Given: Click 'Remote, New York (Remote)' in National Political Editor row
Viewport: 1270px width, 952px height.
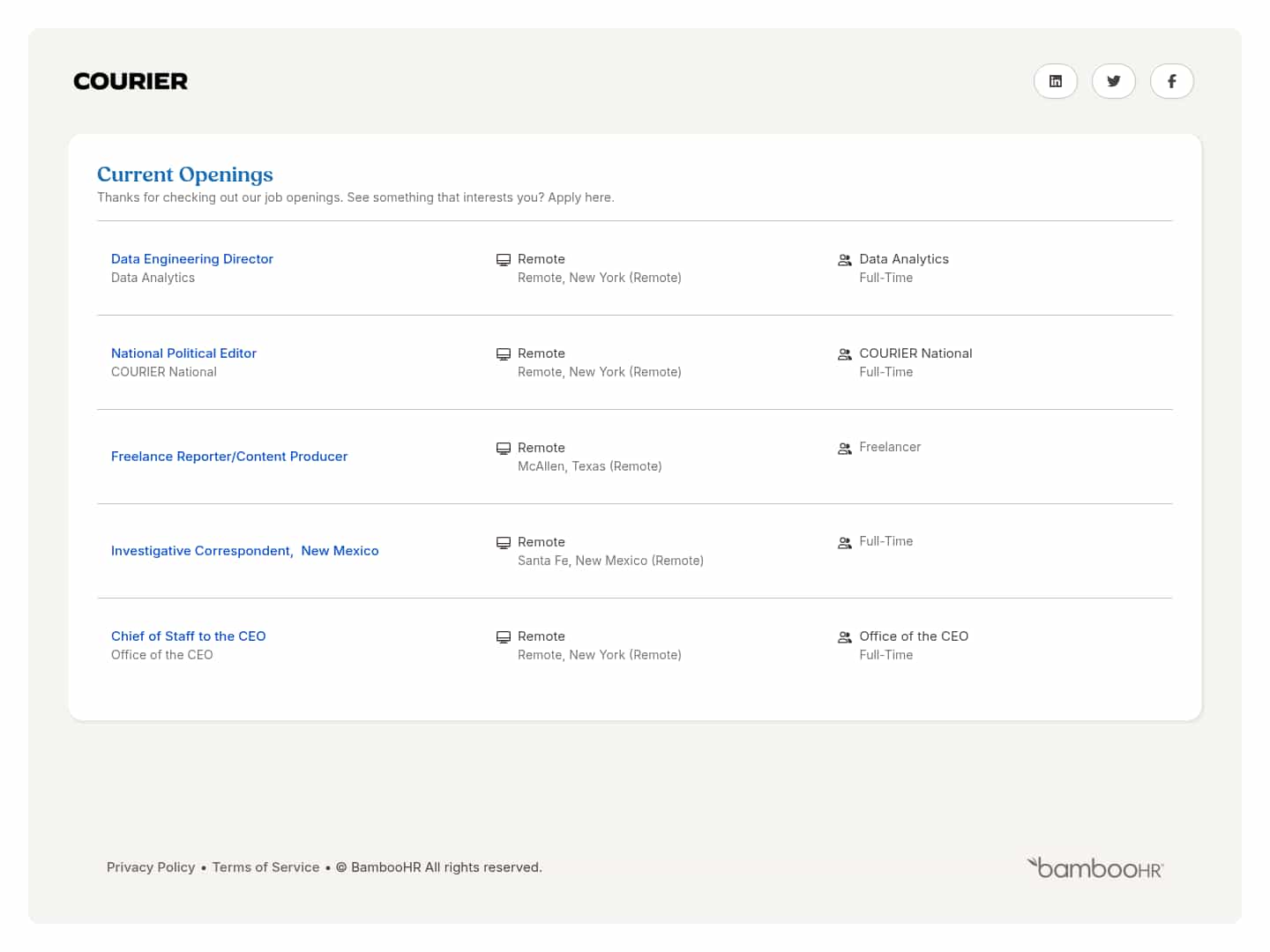Looking at the screenshot, I should coord(600,372).
